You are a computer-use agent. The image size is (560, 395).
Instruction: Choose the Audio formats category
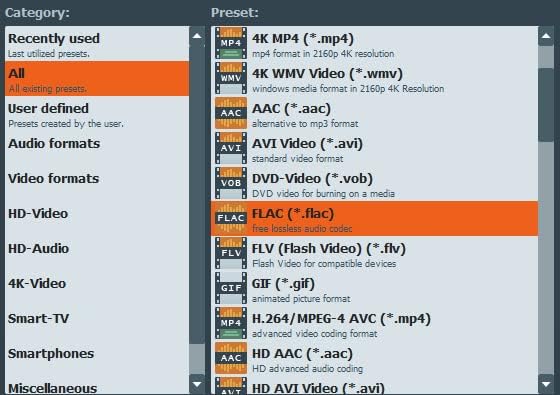(x=97, y=149)
